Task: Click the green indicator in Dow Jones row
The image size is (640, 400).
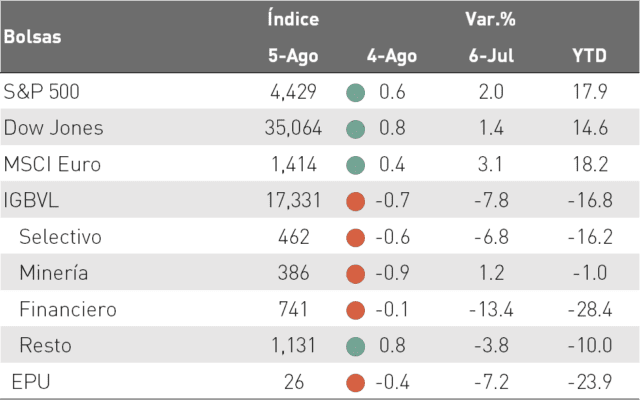Action: tap(356, 129)
